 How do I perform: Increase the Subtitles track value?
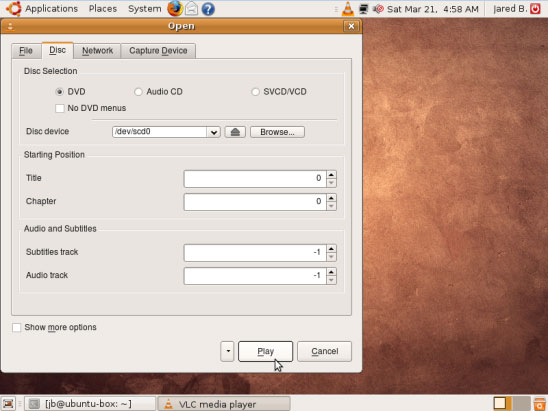coord(331,249)
